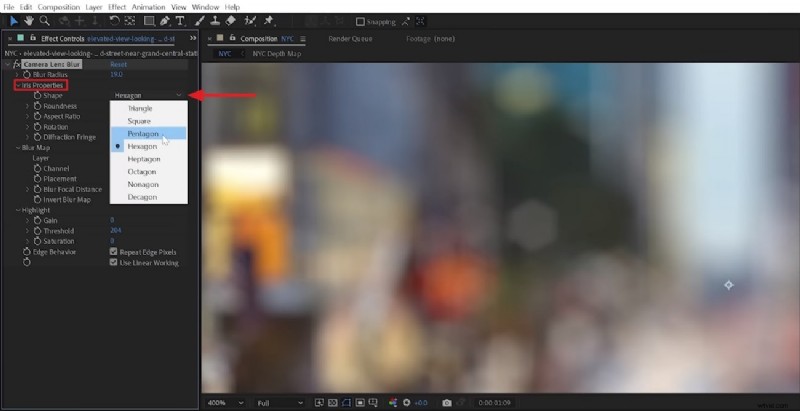Click the Threshold value 204
The height and width of the screenshot is (411, 800).
tap(115, 230)
